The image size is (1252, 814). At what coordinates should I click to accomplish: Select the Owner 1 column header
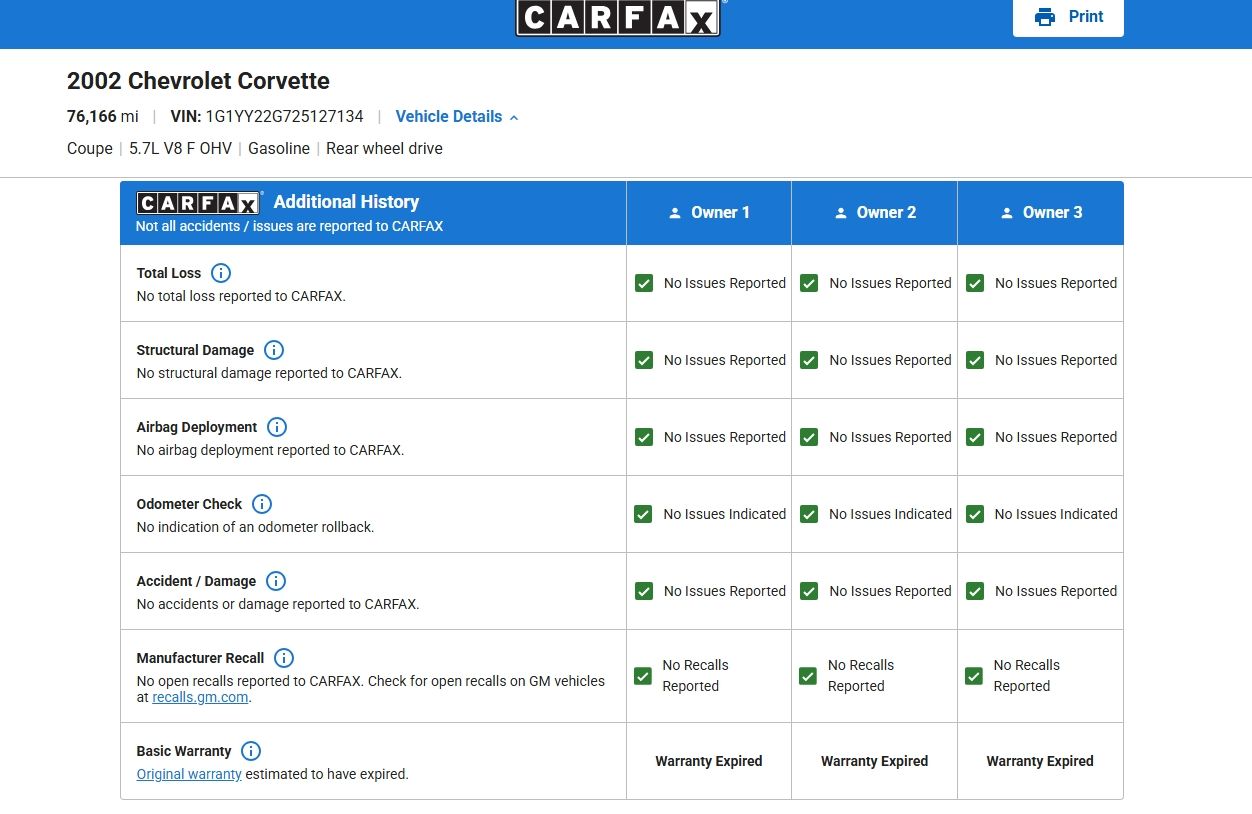(x=709, y=213)
